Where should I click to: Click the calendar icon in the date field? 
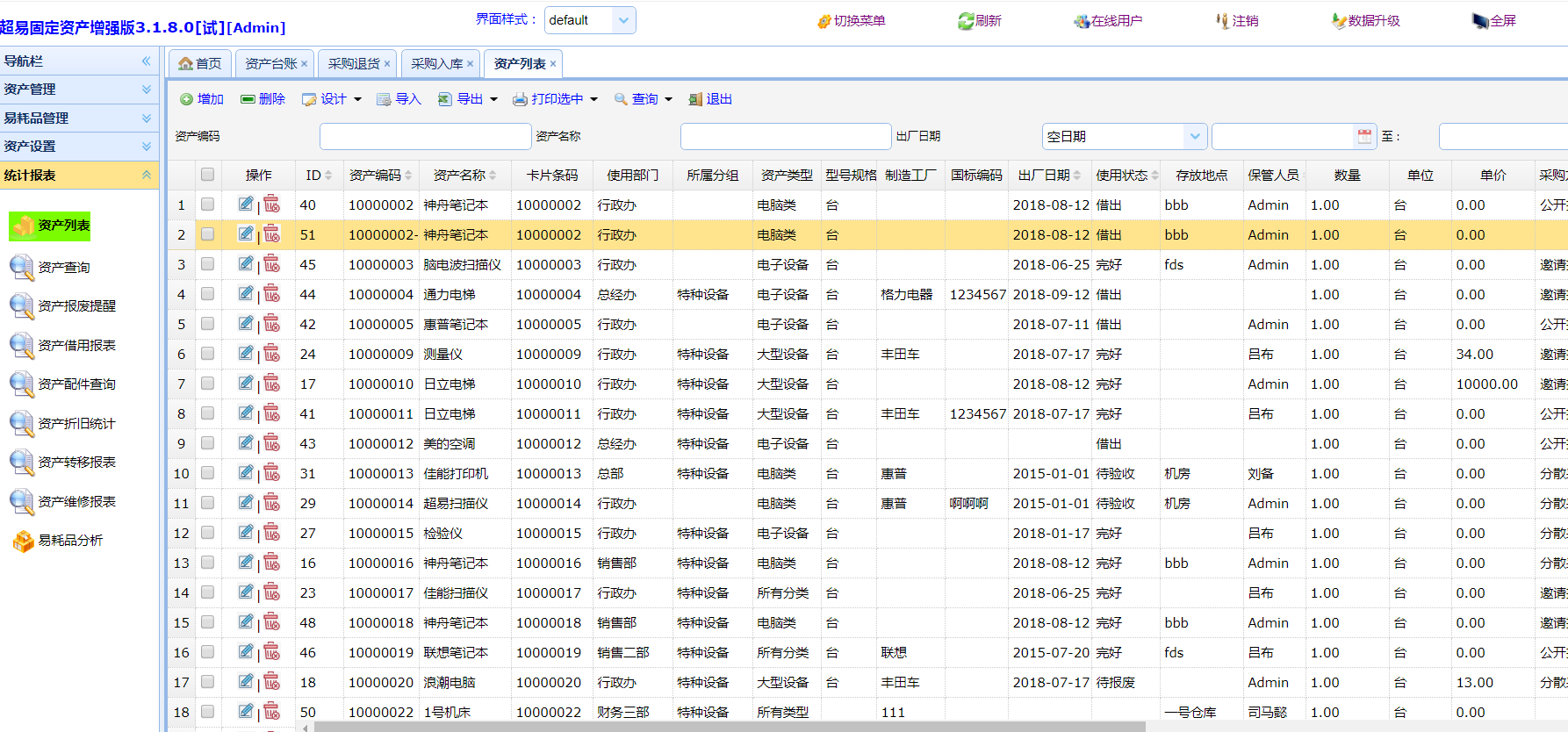(1364, 136)
